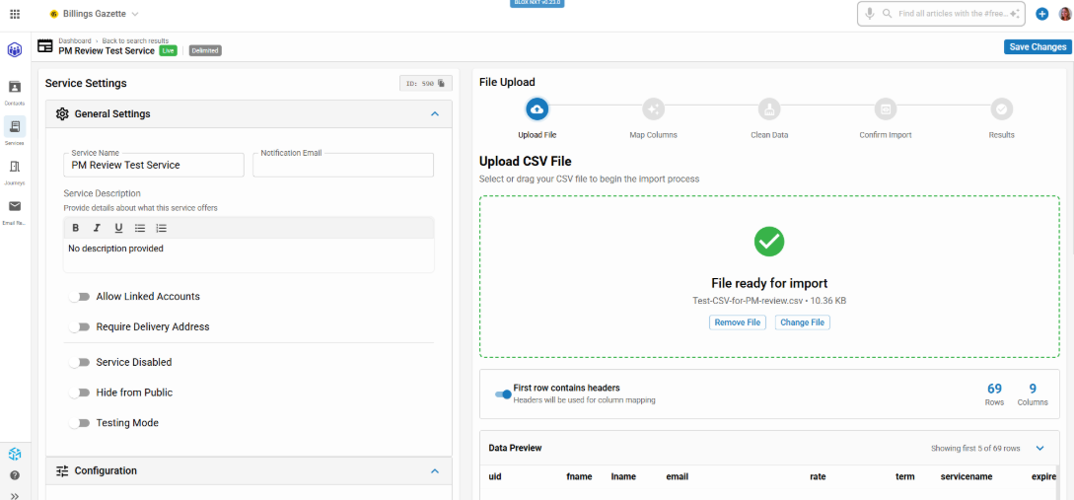
Task: Click the email column header
Action: click(x=677, y=477)
